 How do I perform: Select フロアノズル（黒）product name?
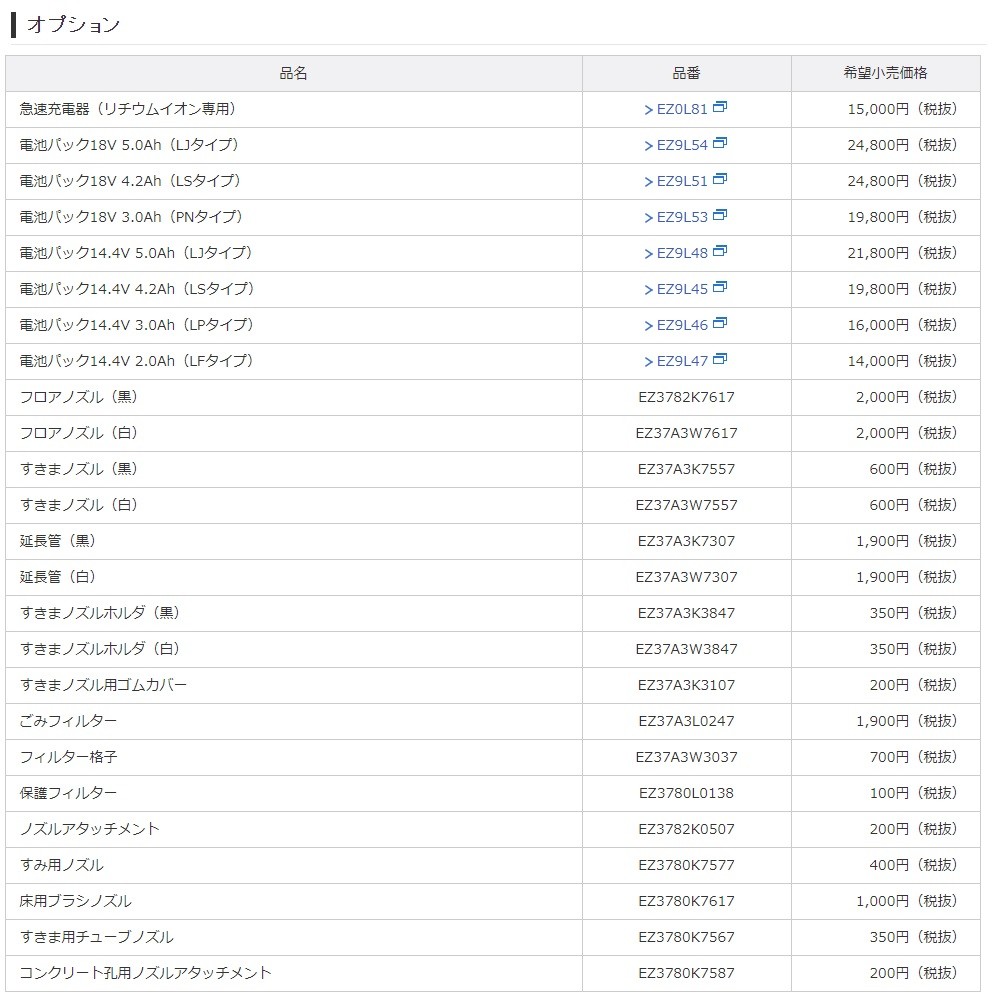tap(78, 396)
